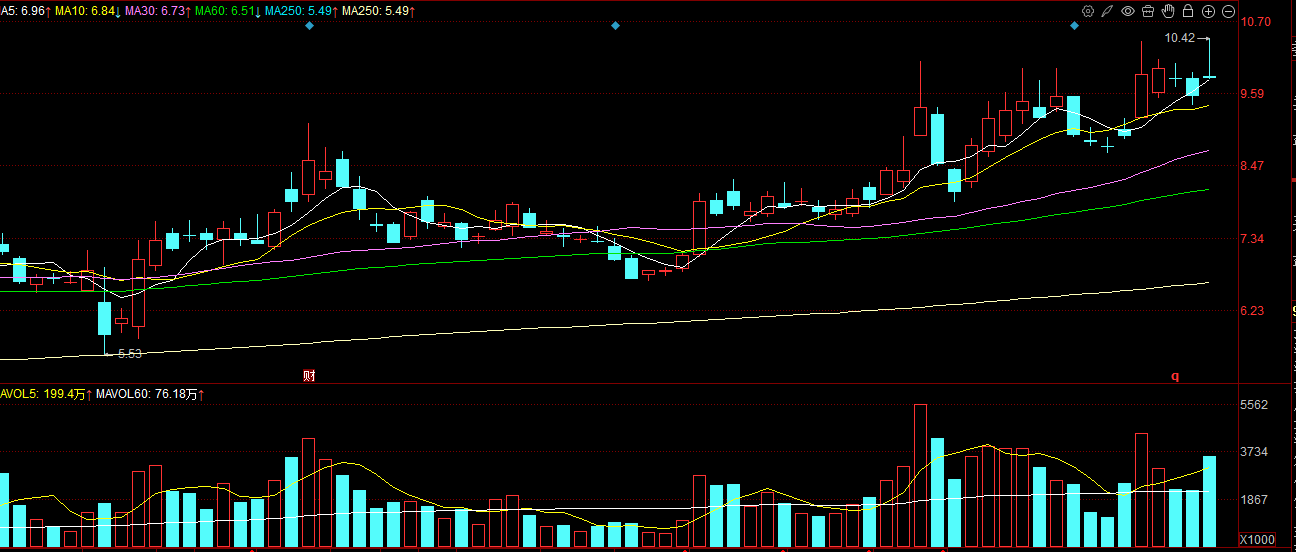Click the X1000 volume multiplier label
Screen dimensions: 1296x552
tap(1257, 540)
